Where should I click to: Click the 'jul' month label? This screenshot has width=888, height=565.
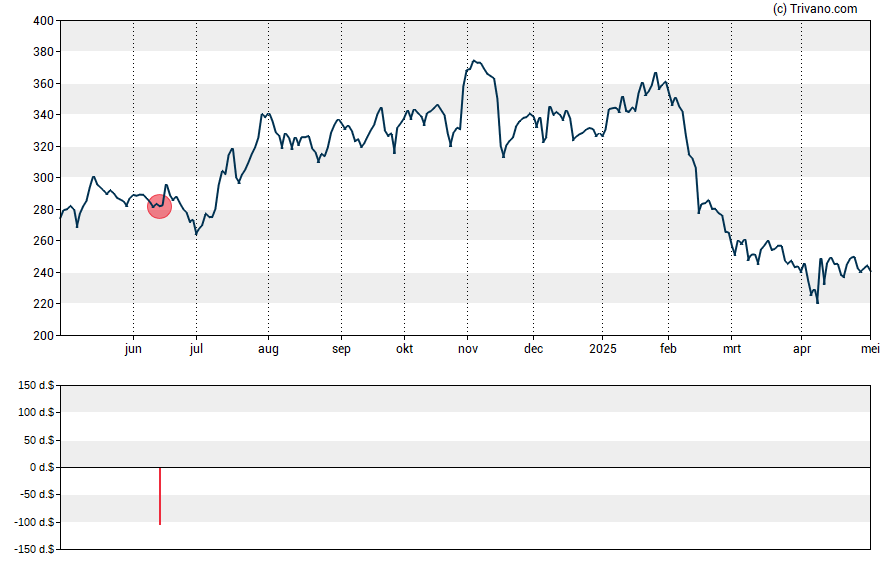pos(197,349)
